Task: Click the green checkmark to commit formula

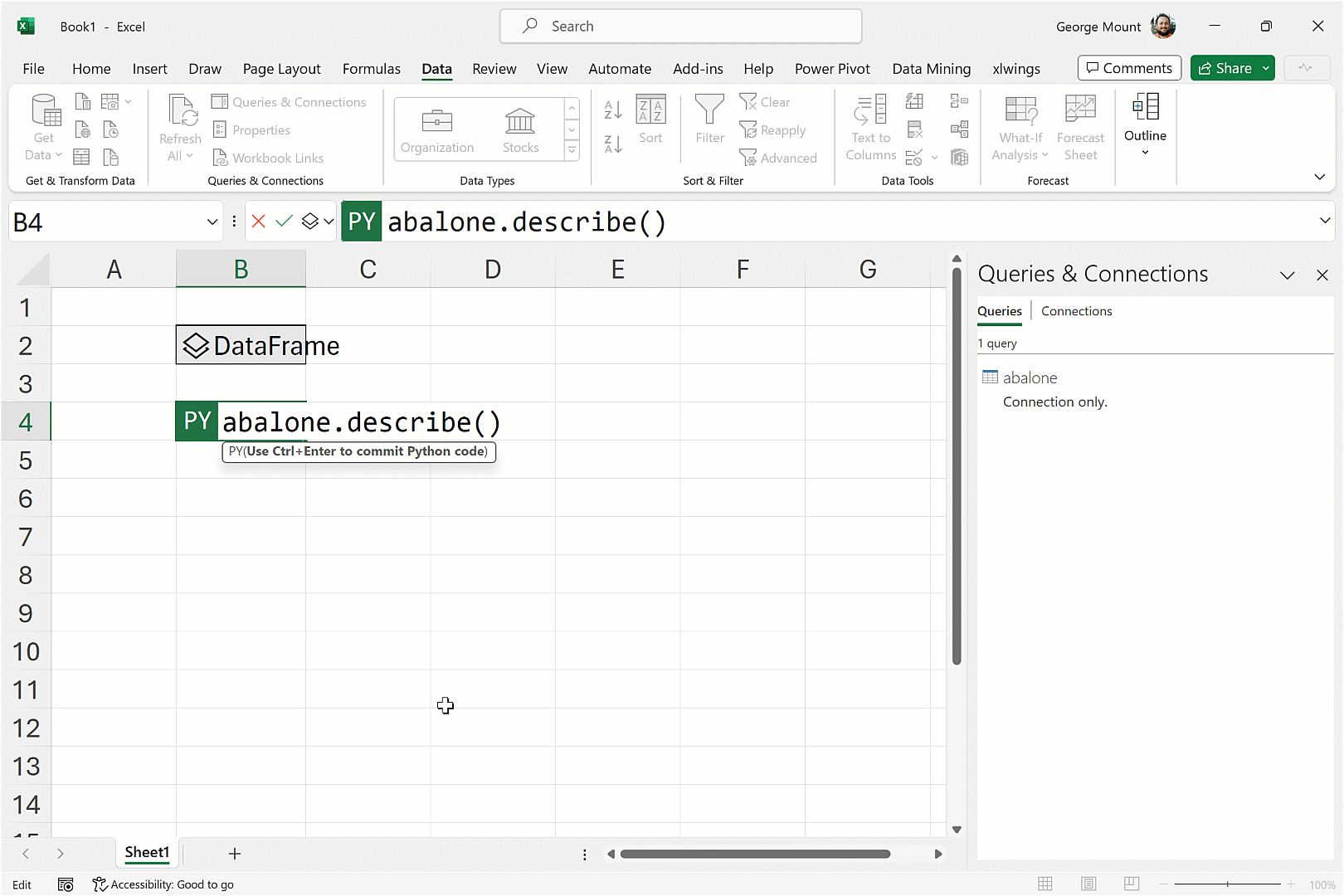Action: coord(284,222)
